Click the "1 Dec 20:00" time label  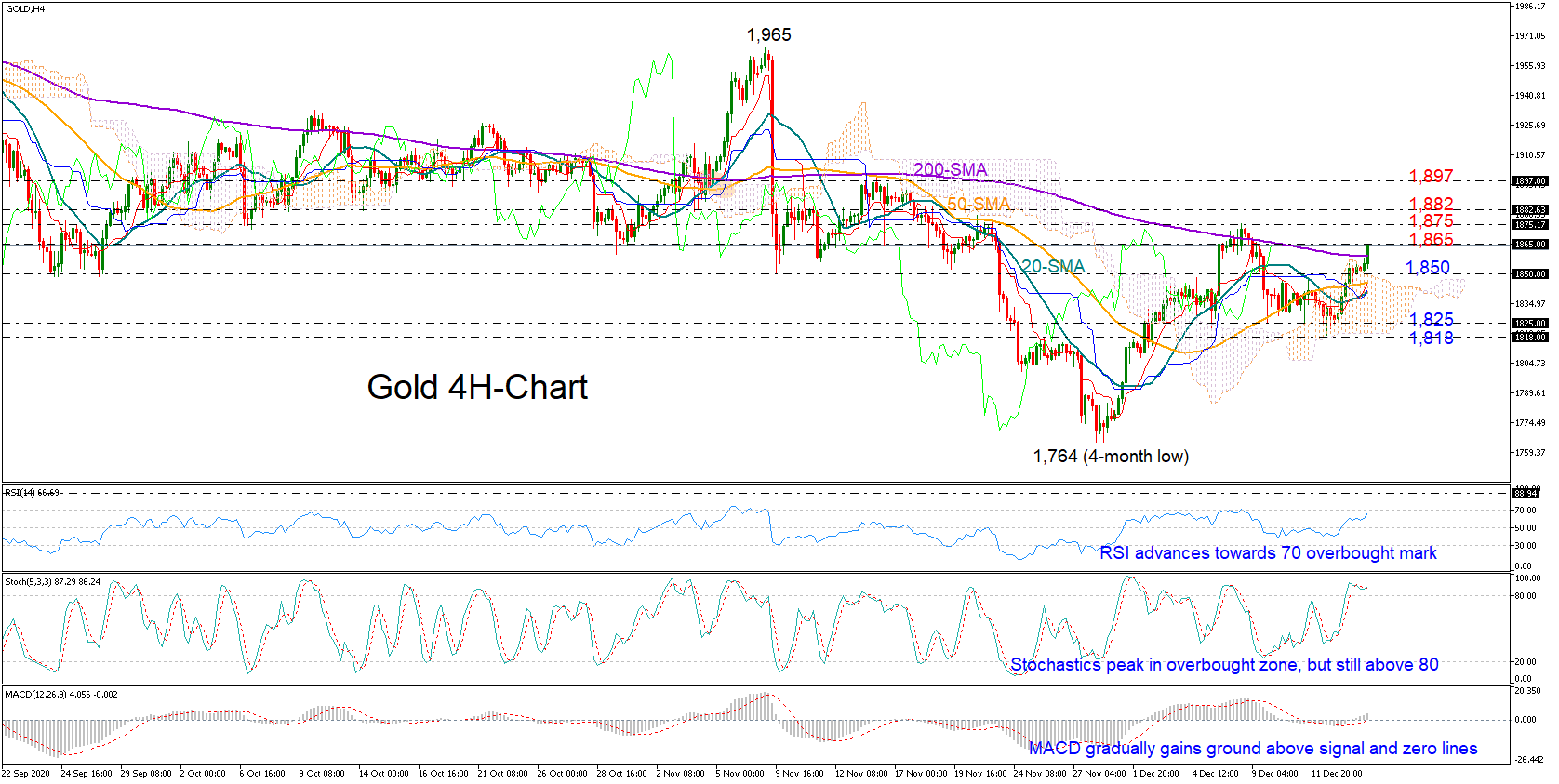1156,774
